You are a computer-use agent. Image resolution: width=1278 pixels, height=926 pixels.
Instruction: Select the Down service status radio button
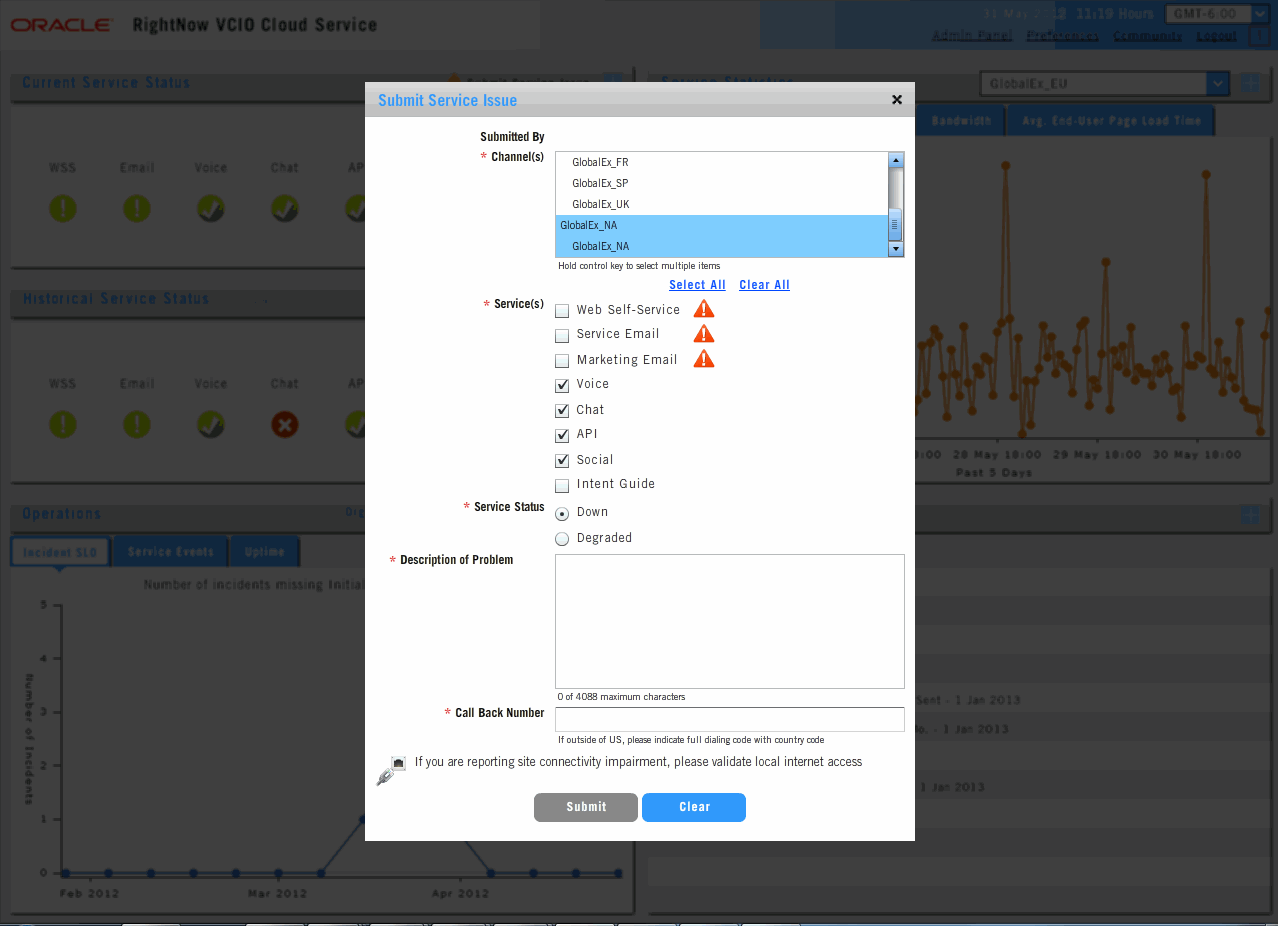click(562, 513)
